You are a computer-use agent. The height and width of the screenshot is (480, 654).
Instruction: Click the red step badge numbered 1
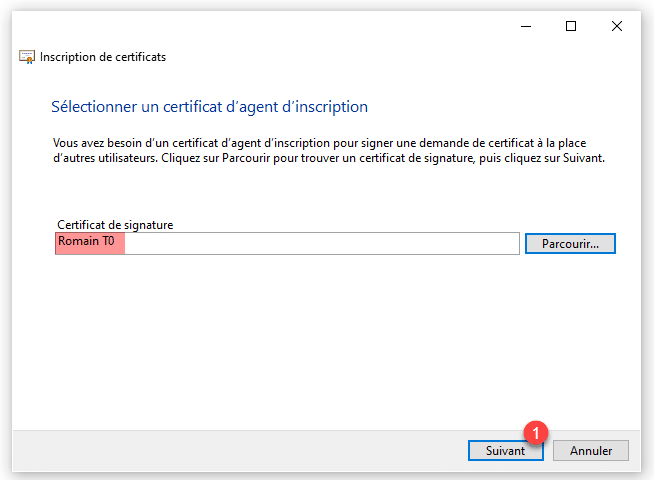(x=537, y=433)
